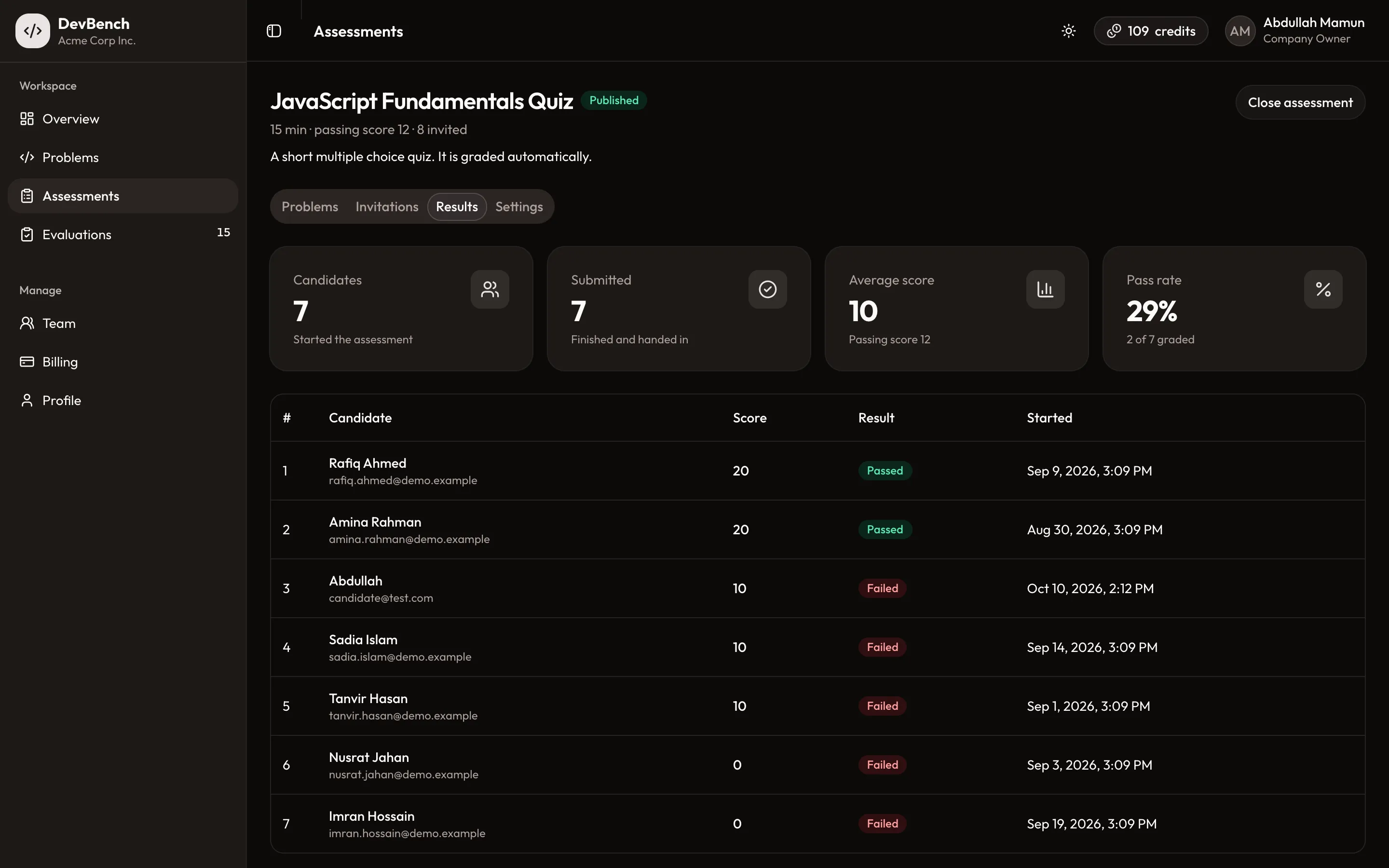Screen dimensions: 1389x868
Task: Open Overview in the sidebar
Action: (x=123, y=119)
